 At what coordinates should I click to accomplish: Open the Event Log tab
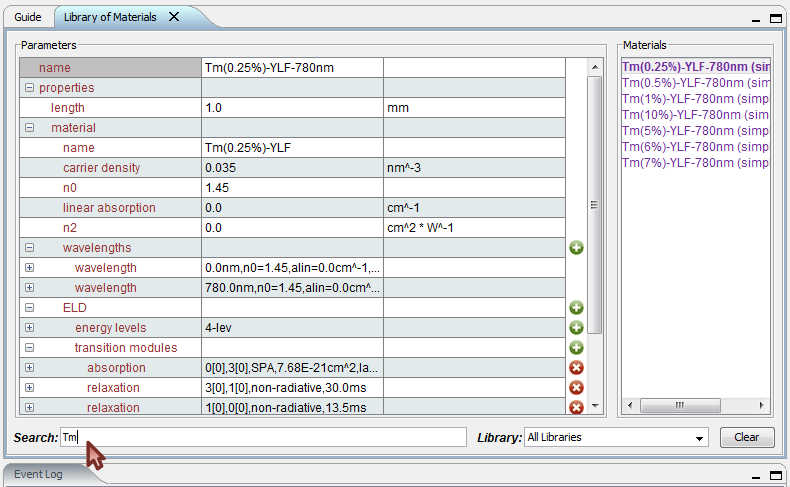(x=38, y=474)
